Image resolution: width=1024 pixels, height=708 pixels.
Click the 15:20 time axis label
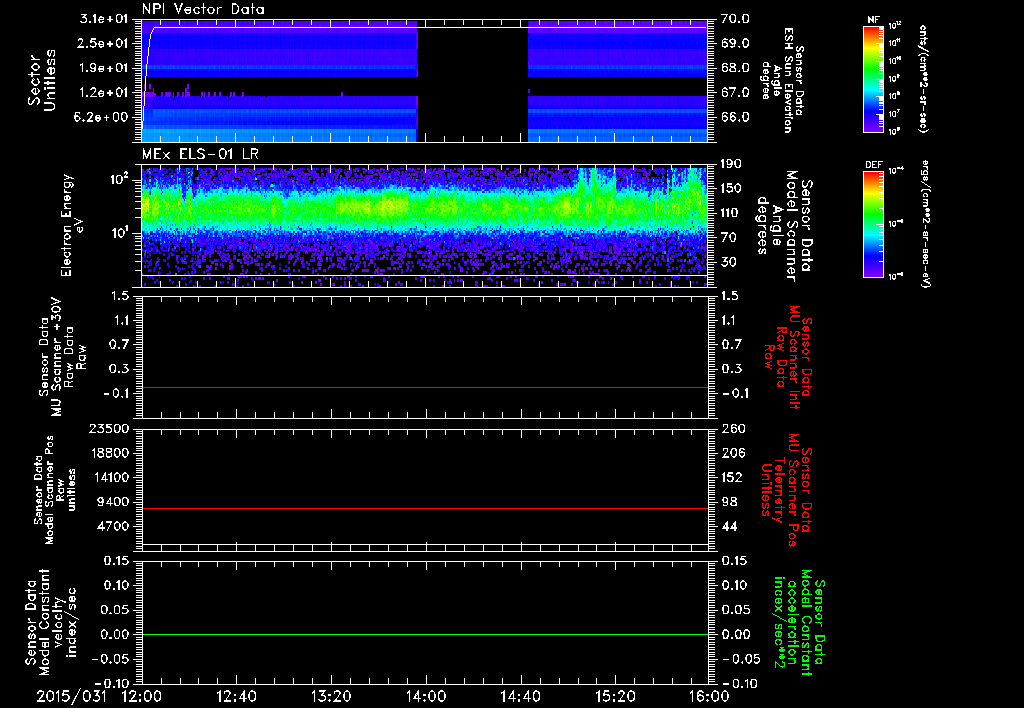[x=615, y=696]
